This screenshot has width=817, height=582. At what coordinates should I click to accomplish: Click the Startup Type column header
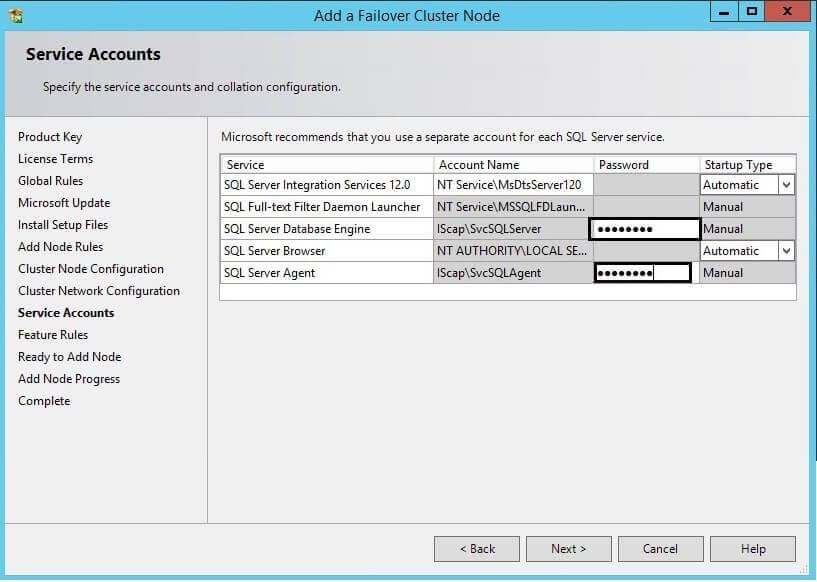point(748,165)
